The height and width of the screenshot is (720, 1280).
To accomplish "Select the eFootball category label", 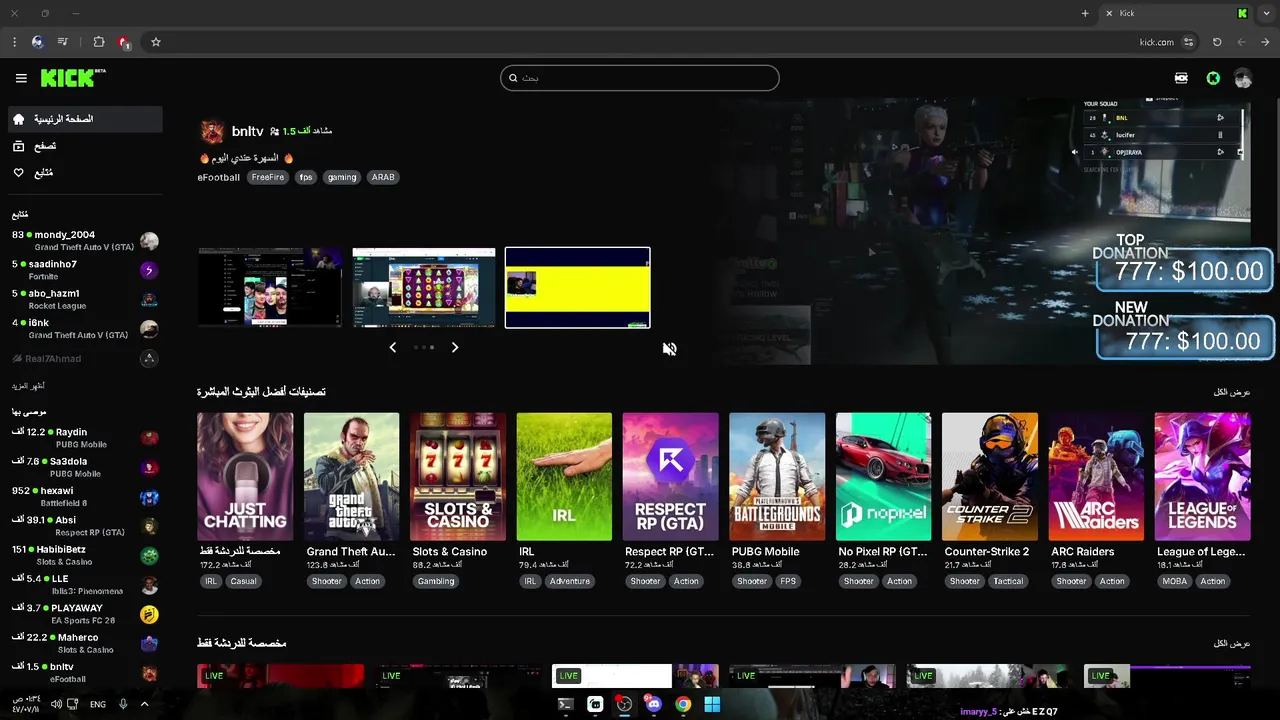I will (219, 177).
